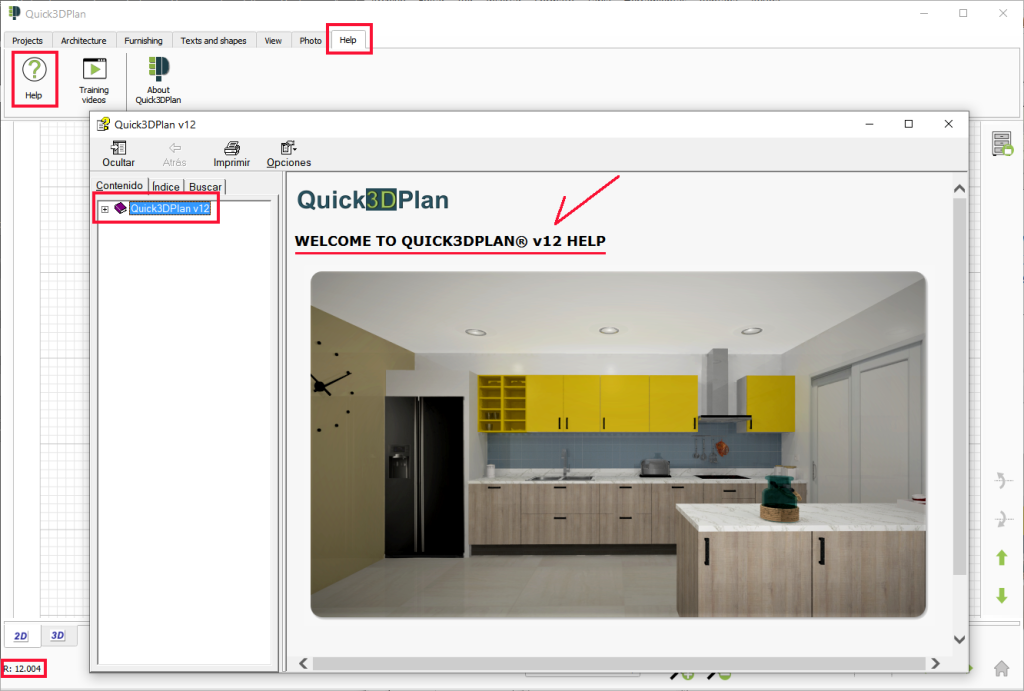Click the vertical scrollbar thumb

pyautogui.click(x=959, y=386)
